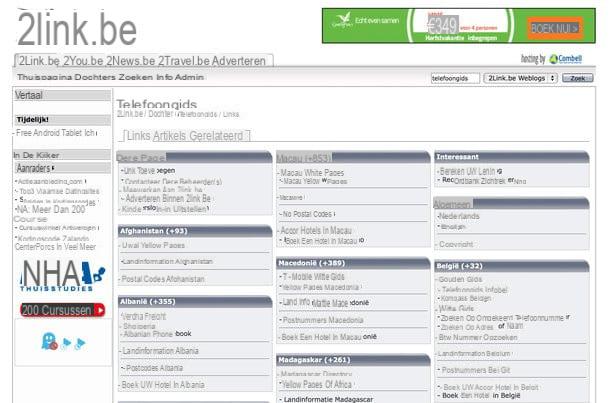The height and width of the screenshot is (403, 610).
Task: Open Bereken UW Lening link
Action: (470, 172)
